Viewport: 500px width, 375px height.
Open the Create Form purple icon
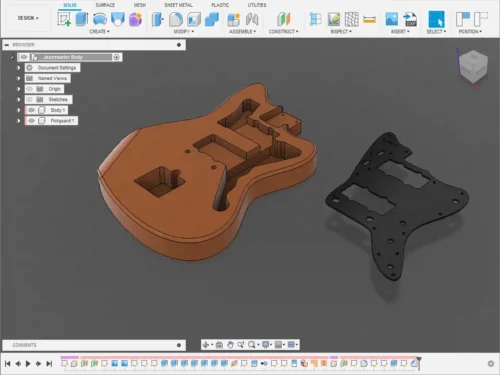[136, 19]
